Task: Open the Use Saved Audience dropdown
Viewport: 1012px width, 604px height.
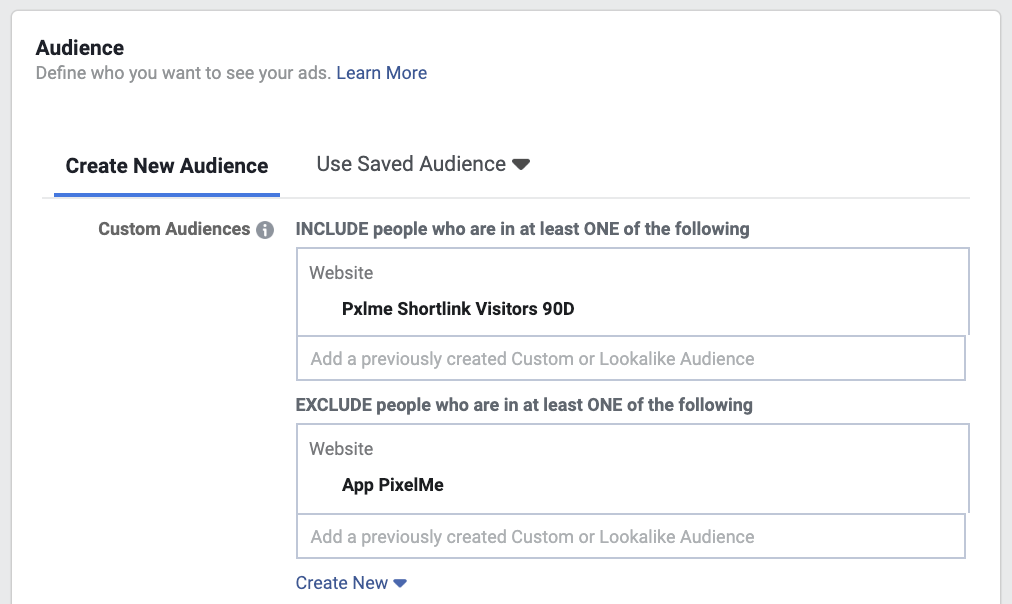Action: point(423,164)
